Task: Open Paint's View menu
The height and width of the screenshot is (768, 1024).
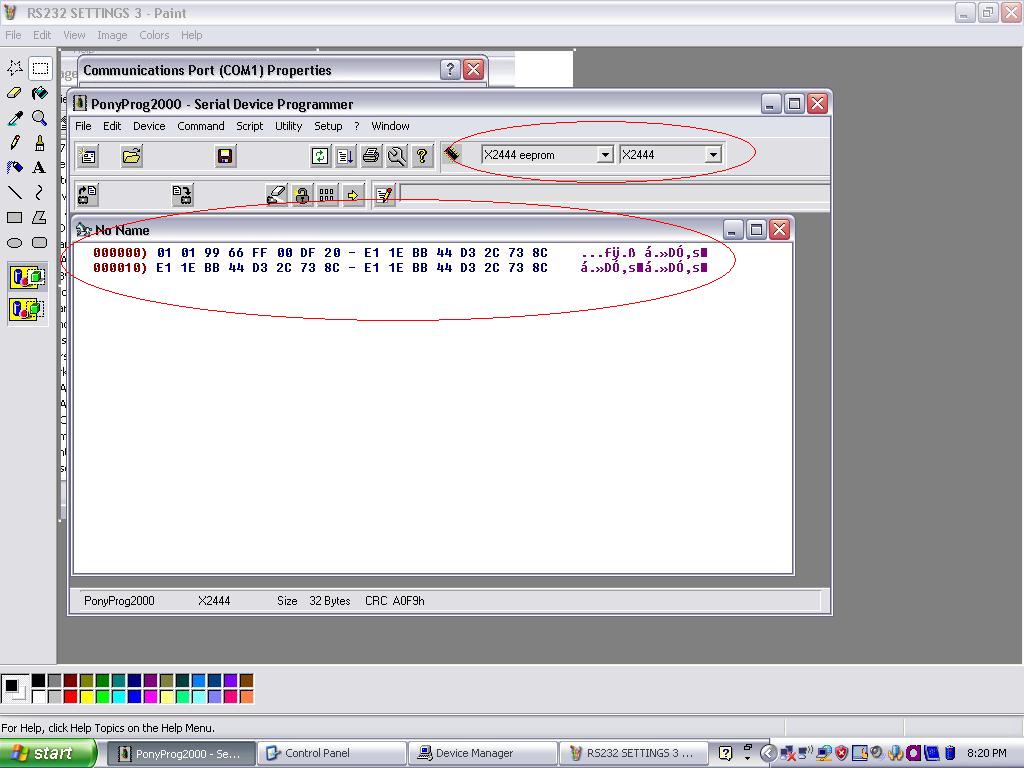Action: (x=74, y=35)
